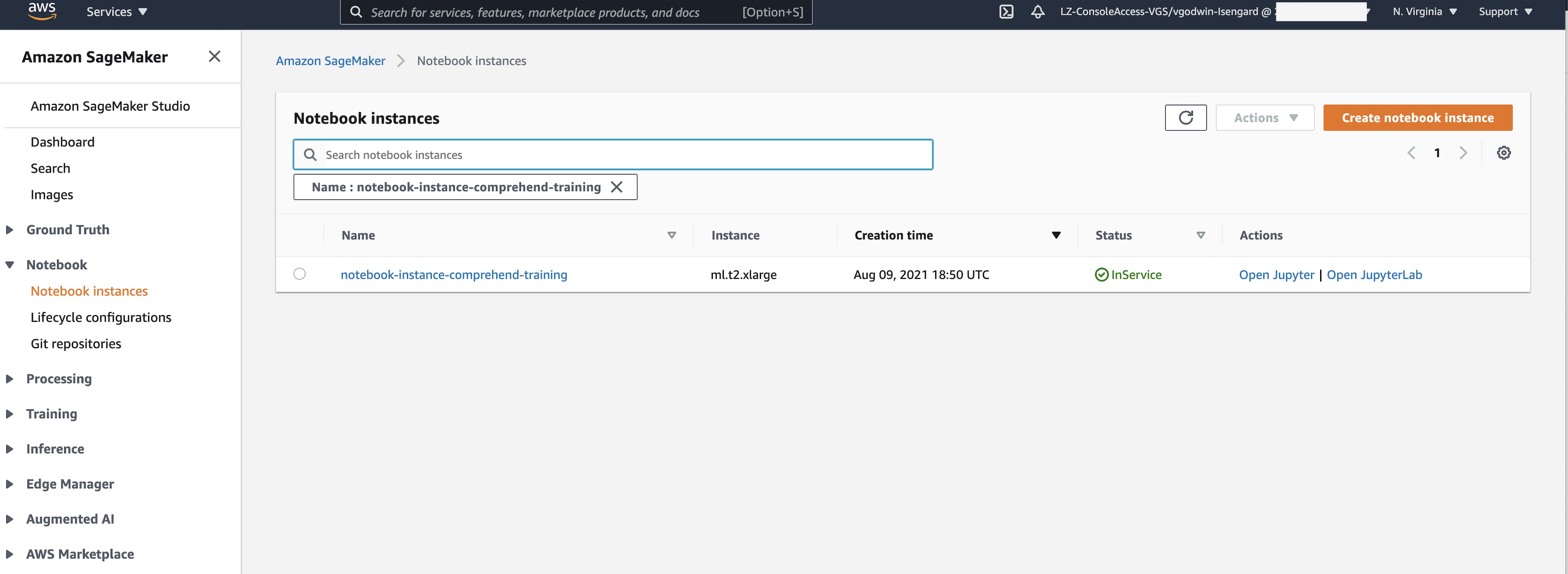Collapse the Notebook section
This screenshot has height=574, width=1568.
coord(10,265)
